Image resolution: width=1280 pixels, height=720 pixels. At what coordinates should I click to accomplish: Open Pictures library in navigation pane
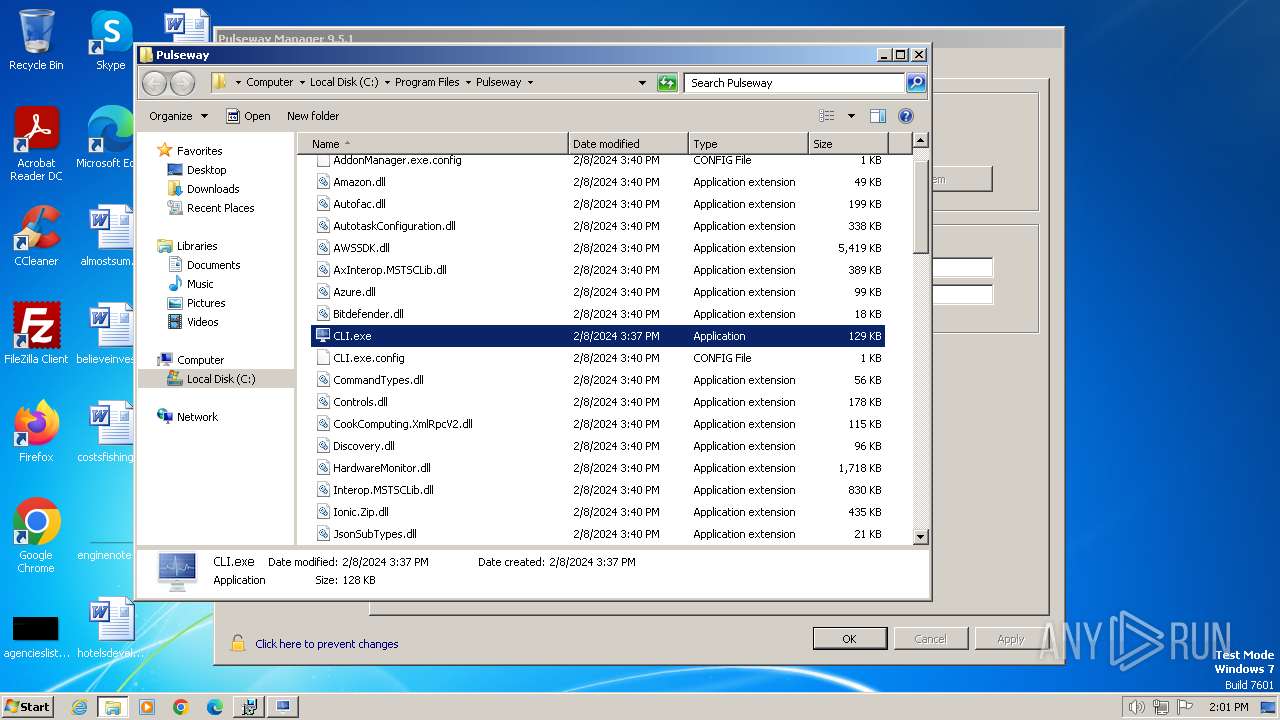point(206,303)
